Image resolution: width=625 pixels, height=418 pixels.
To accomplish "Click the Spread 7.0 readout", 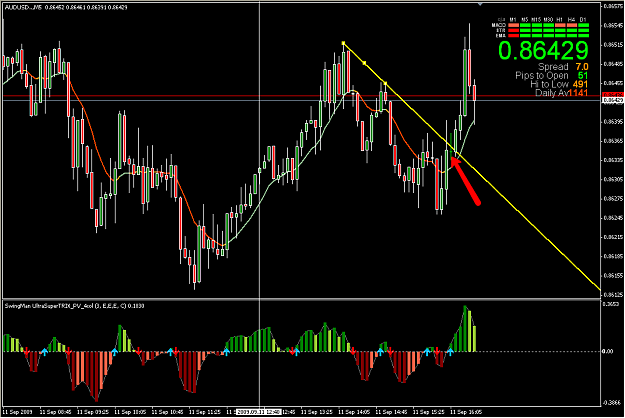I will click(x=564, y=67).
